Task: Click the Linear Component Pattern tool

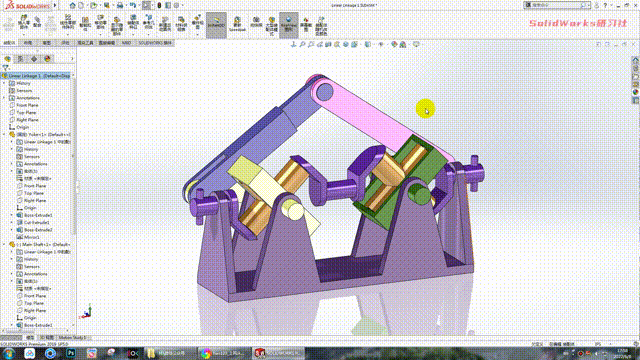Action: [68, 22]
